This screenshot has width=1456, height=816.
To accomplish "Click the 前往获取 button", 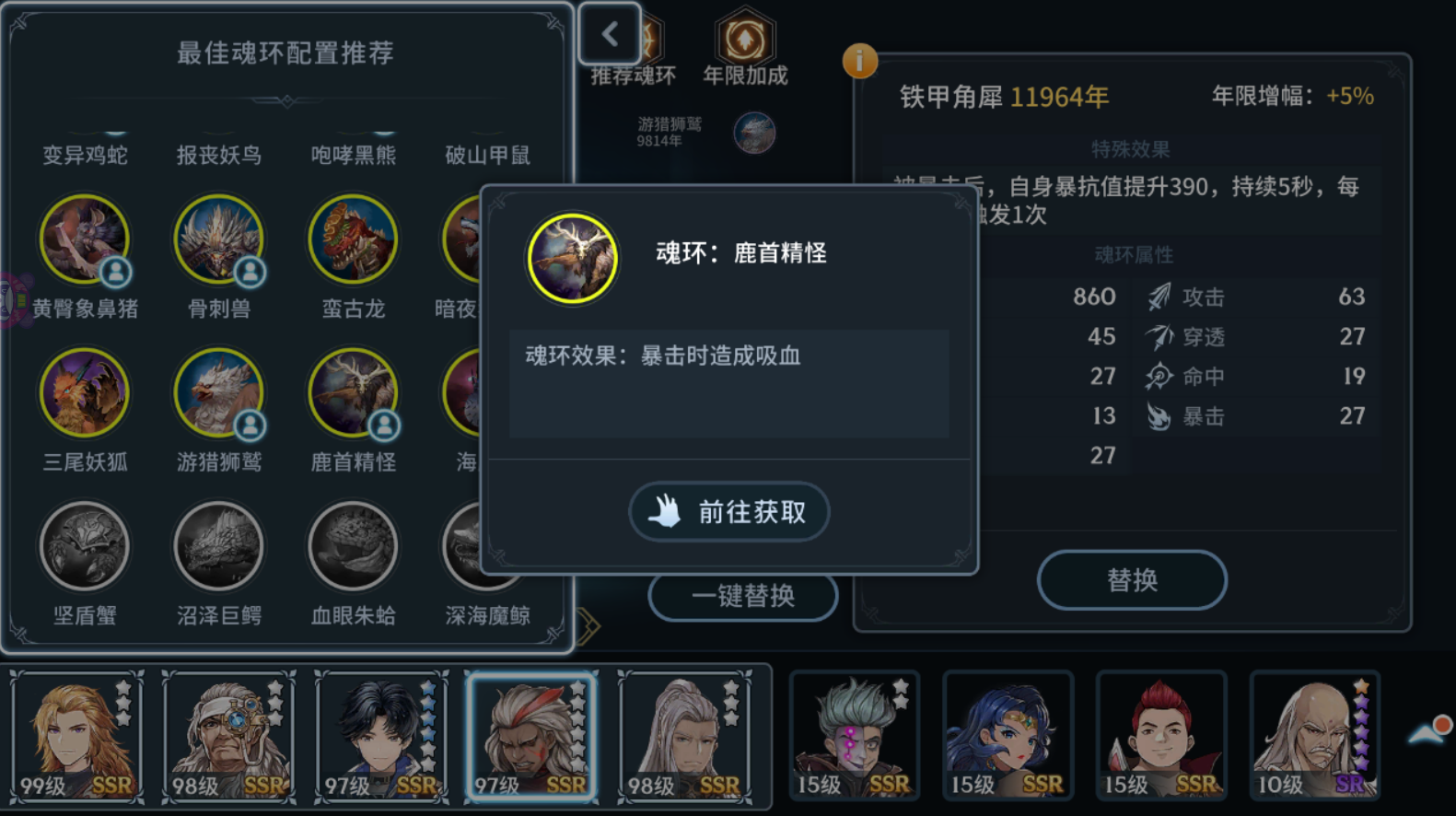I will click(729, 512).
